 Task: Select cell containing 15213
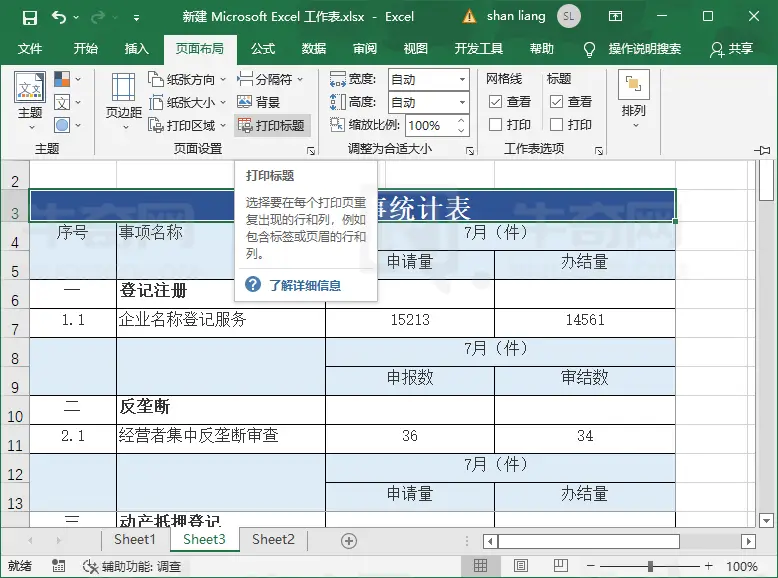pos(410,323)
